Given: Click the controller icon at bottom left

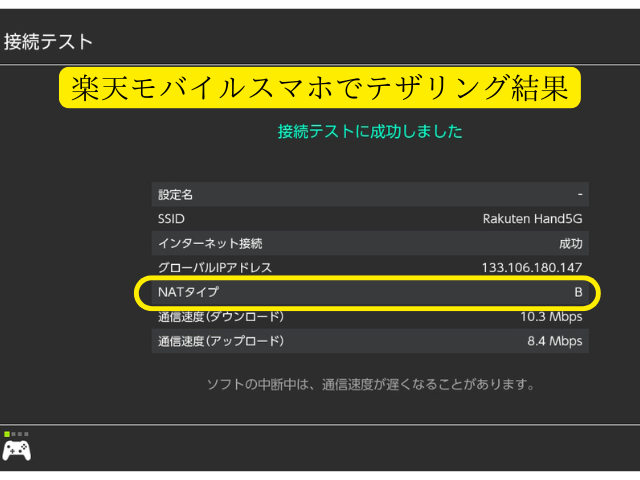Looking at the screenshot, I should pos(17,451).
